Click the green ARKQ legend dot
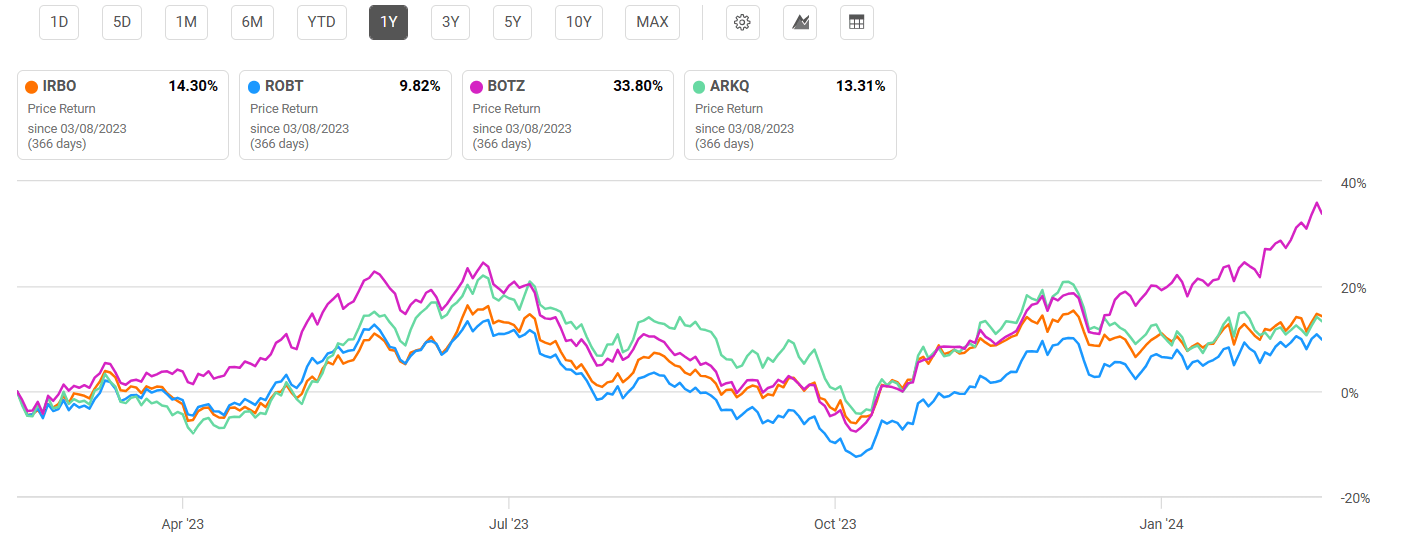 click(700, 87)
